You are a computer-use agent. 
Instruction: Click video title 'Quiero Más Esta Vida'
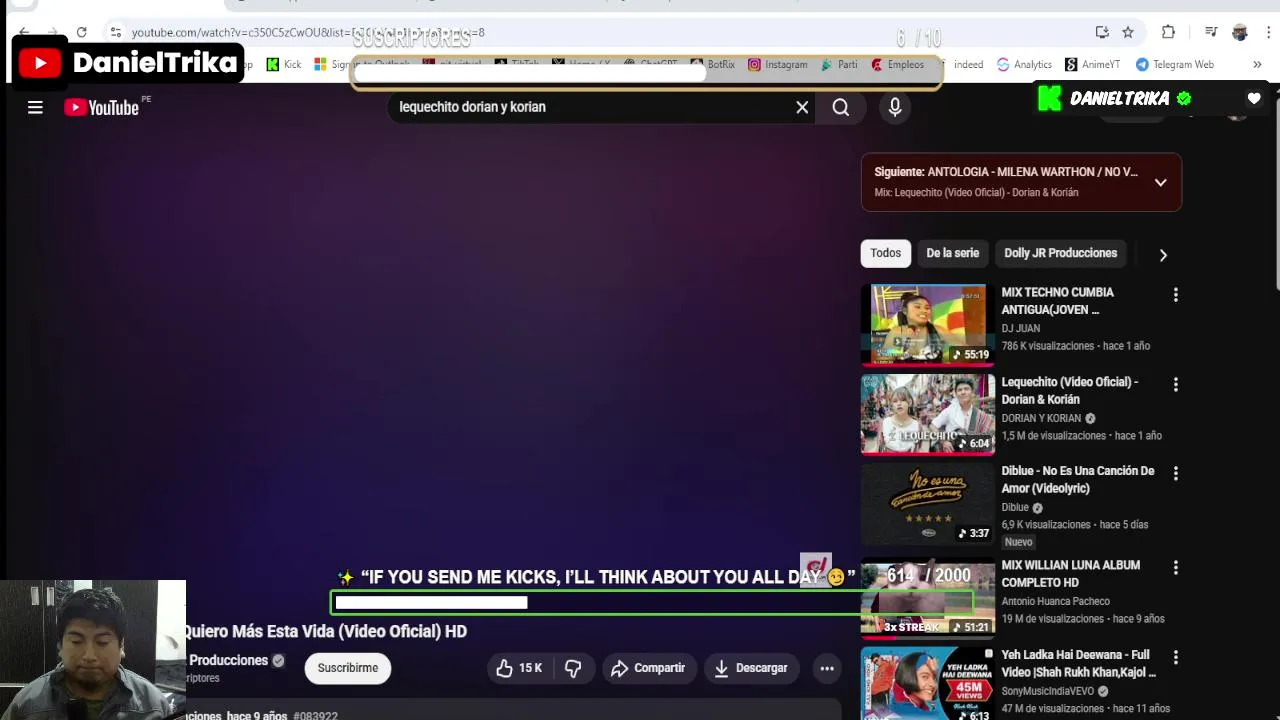click(325, 631)
